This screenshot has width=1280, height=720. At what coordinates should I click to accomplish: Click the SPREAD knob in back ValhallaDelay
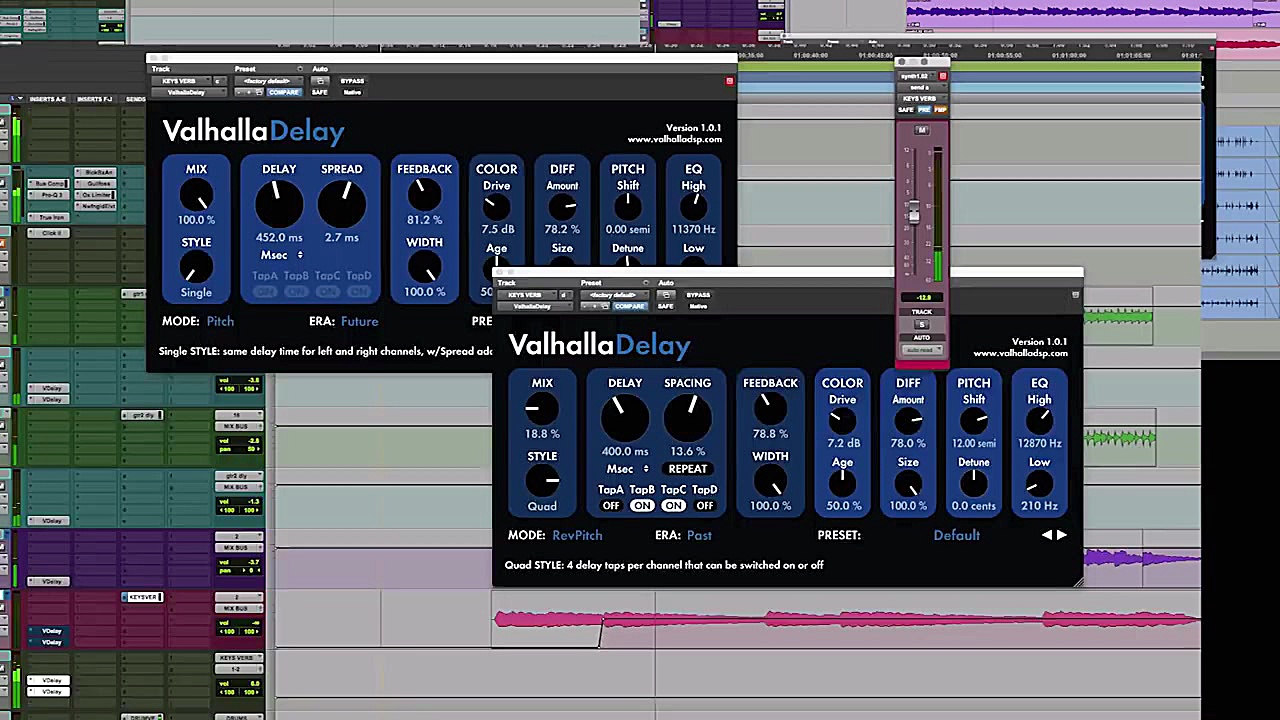[341, 204]
